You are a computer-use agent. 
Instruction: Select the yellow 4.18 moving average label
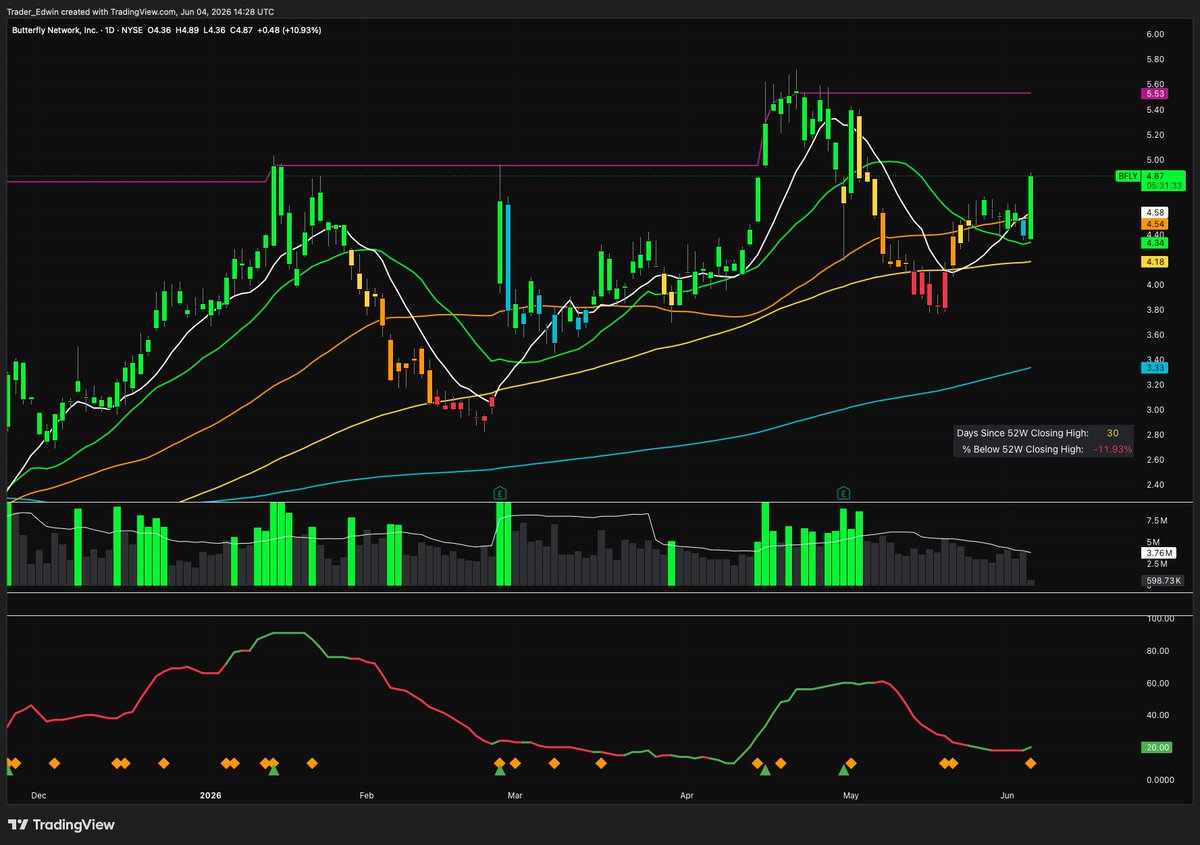coord(1156,262)
